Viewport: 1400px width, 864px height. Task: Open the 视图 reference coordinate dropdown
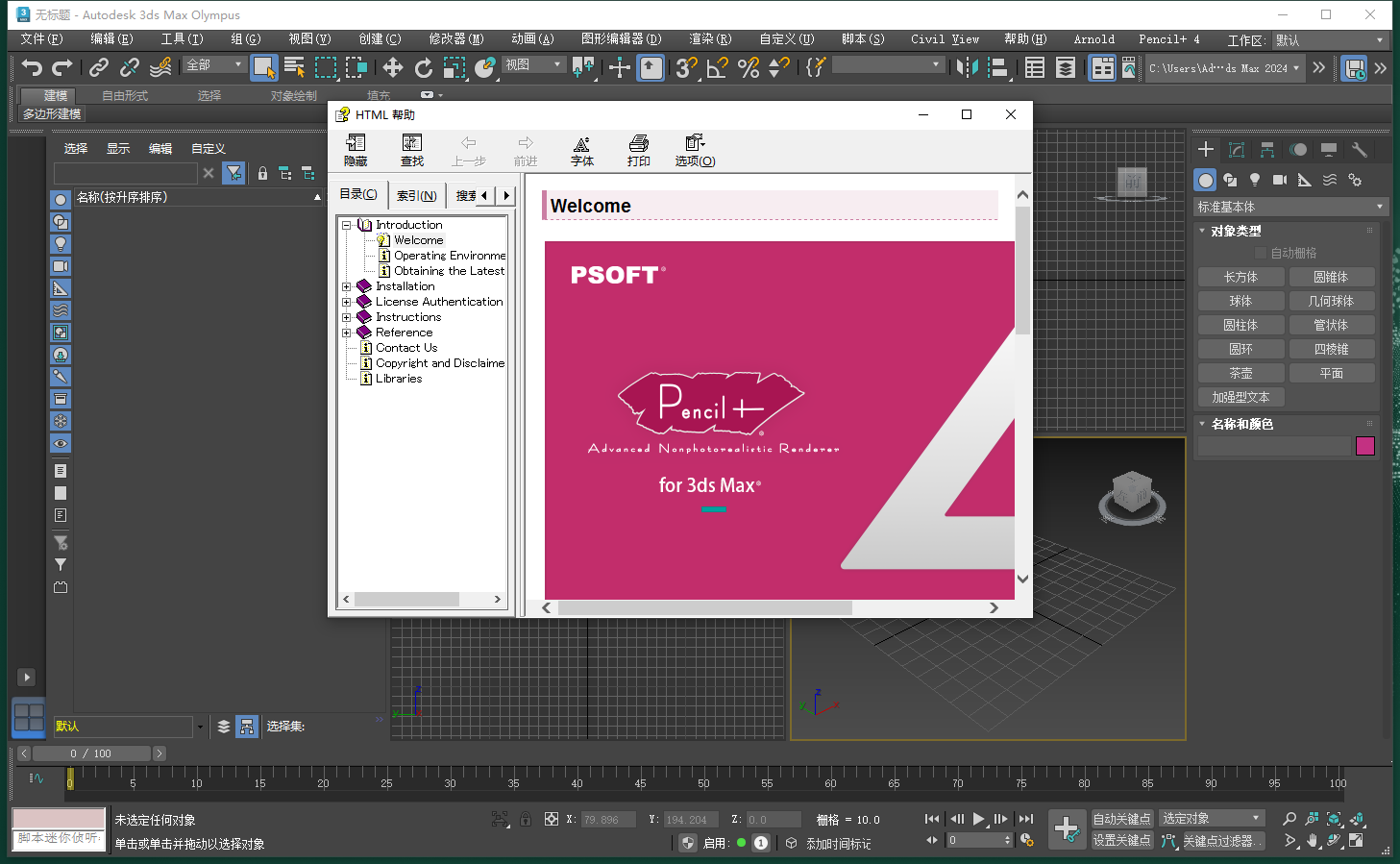tap(533, 64)
